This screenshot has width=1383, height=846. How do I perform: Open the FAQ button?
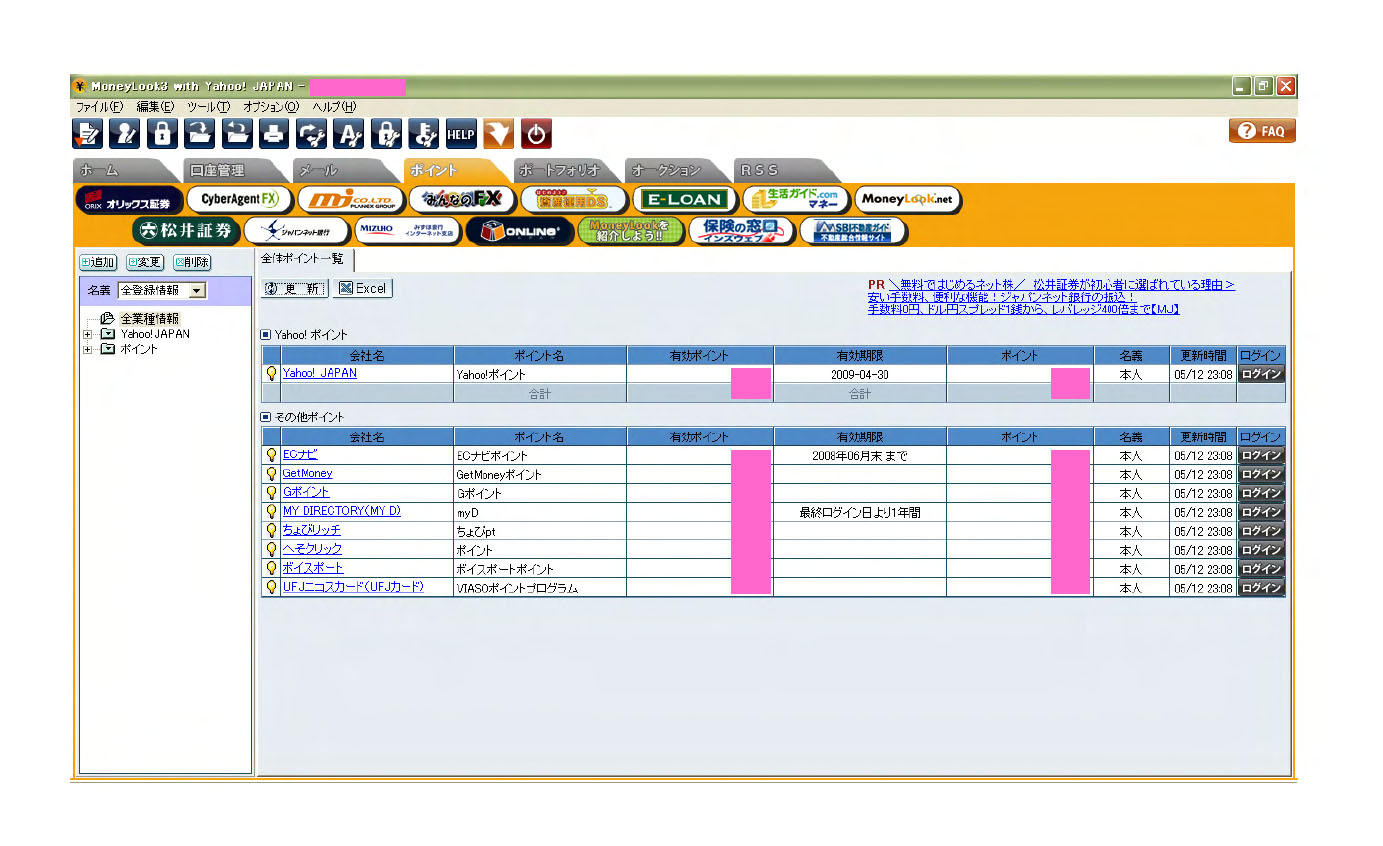1262,131
